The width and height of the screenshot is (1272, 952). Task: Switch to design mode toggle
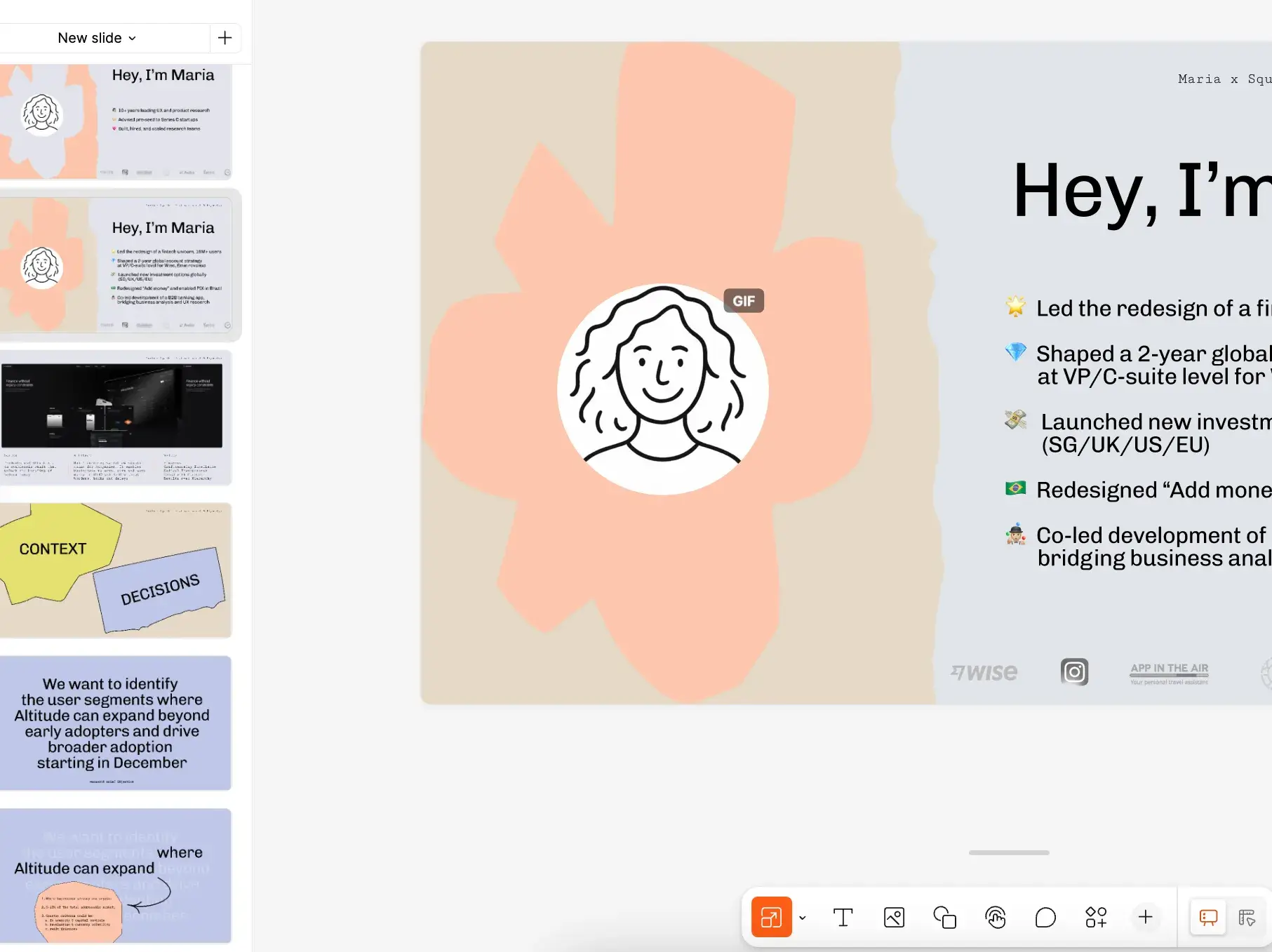pos(1247,917)
